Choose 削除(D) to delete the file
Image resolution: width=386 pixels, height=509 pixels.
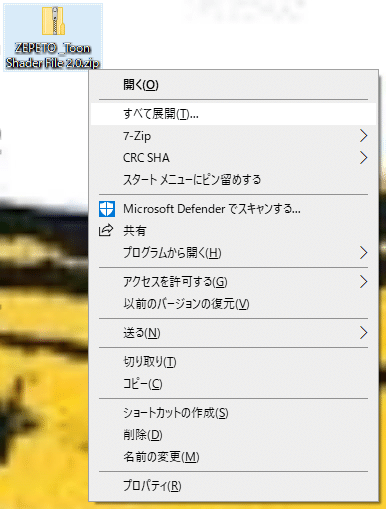(233, 435)
